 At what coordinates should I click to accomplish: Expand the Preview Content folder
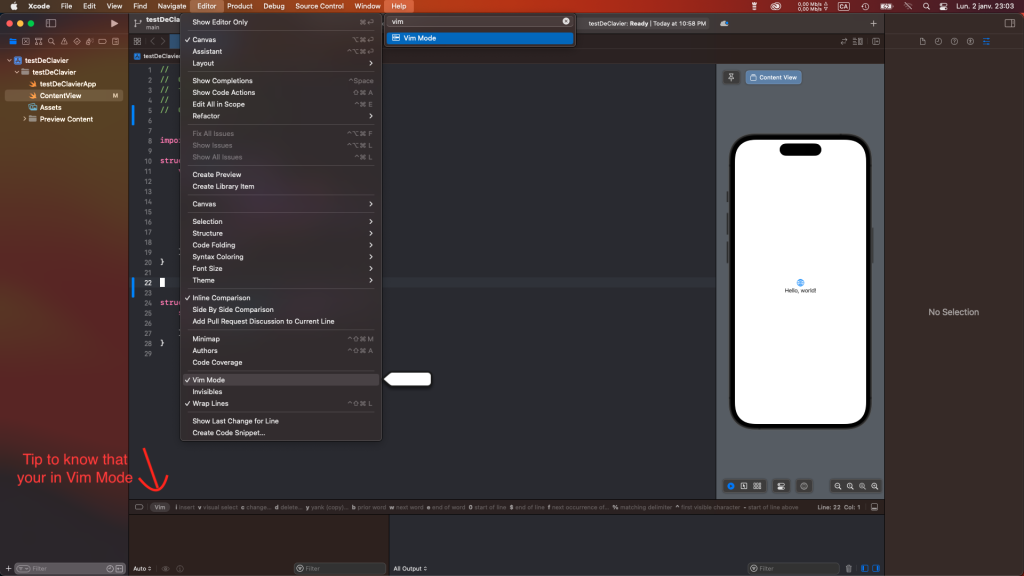25,120
